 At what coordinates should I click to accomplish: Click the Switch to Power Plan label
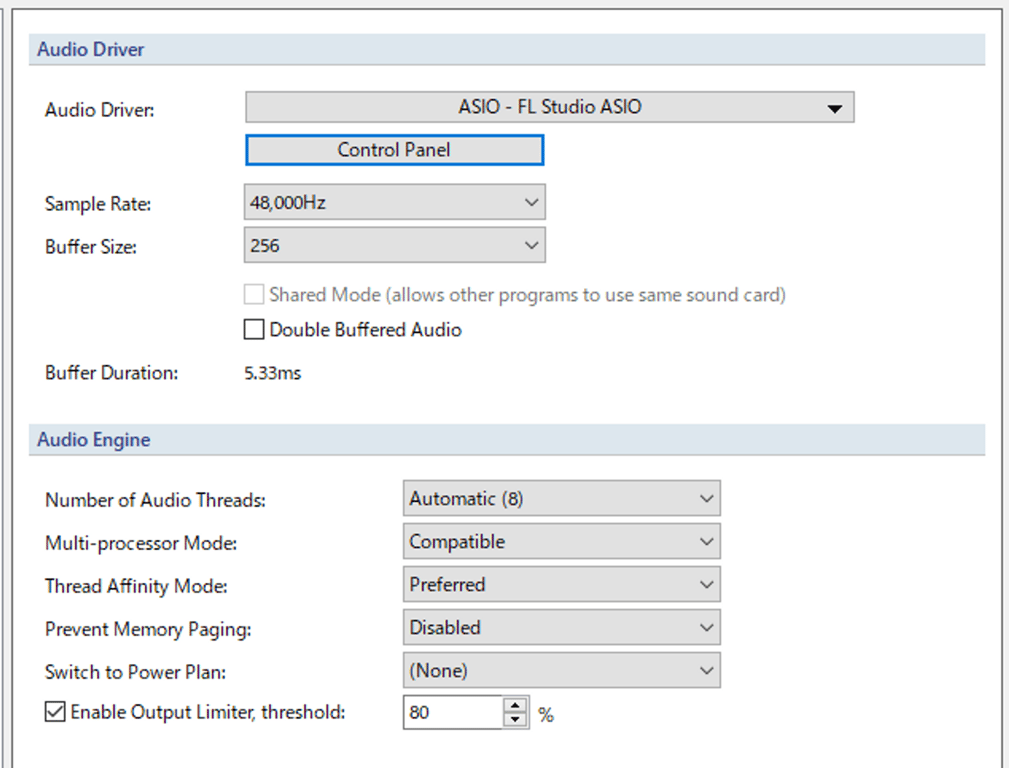pyautogui.click(x=135, y=673)
